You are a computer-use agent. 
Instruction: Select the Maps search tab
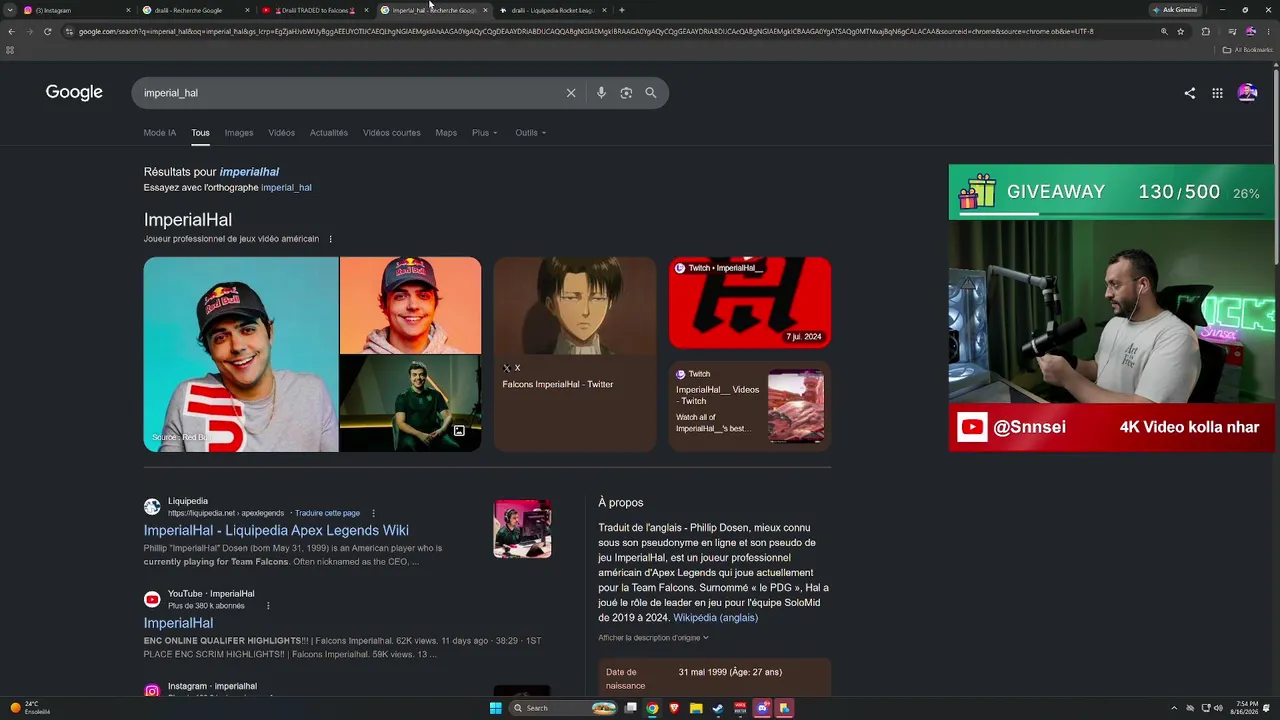[x=446, y=133]
